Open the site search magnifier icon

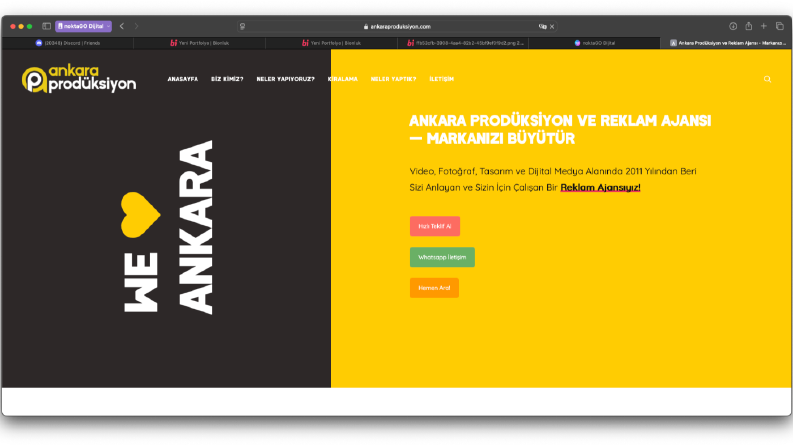767,79
